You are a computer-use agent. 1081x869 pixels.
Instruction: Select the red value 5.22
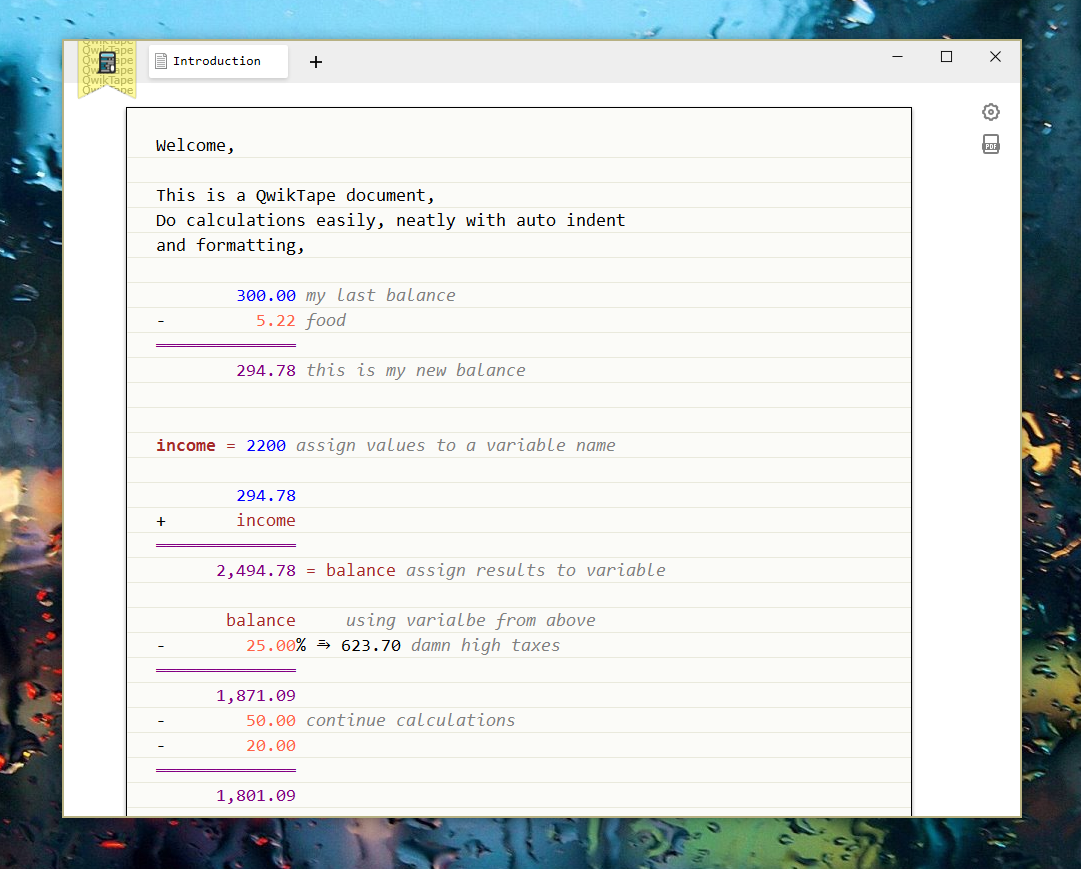pos(276,320)
